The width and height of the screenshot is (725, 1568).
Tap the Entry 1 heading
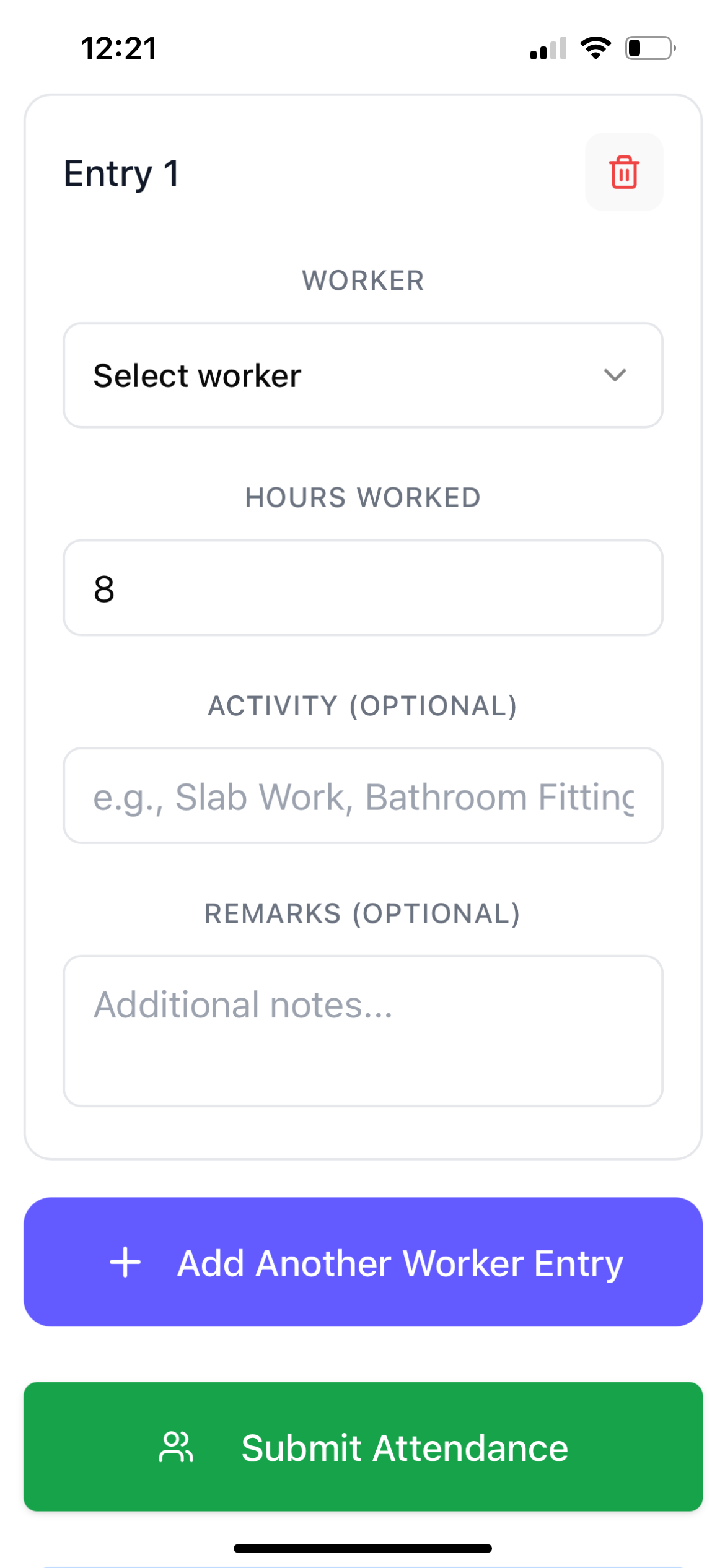pos(121,173)
